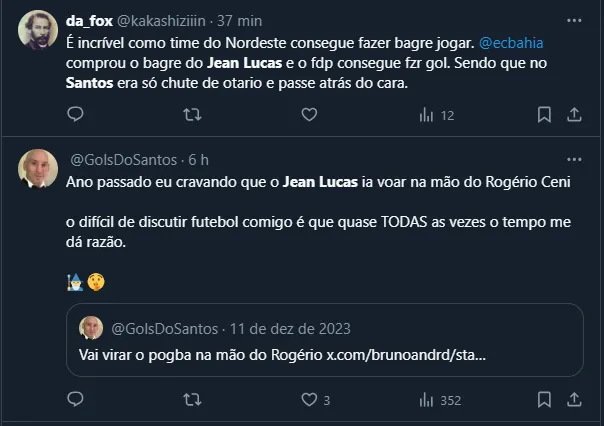Open the da_fox display name link
The height and width of the screenshot is (426, 604).
(x=88, y=19)
